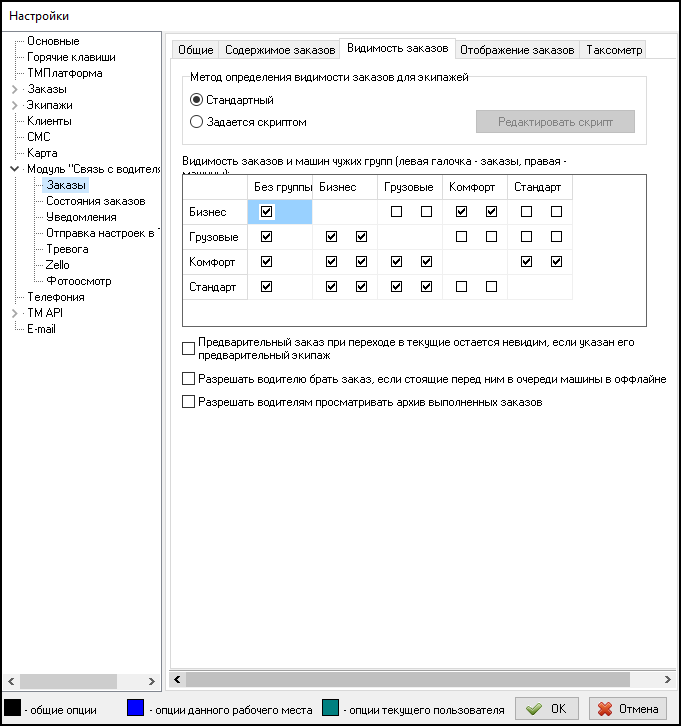
Task: Uncheck Бизнес row 'Без группы' checkbox
Action: (266, 212)
